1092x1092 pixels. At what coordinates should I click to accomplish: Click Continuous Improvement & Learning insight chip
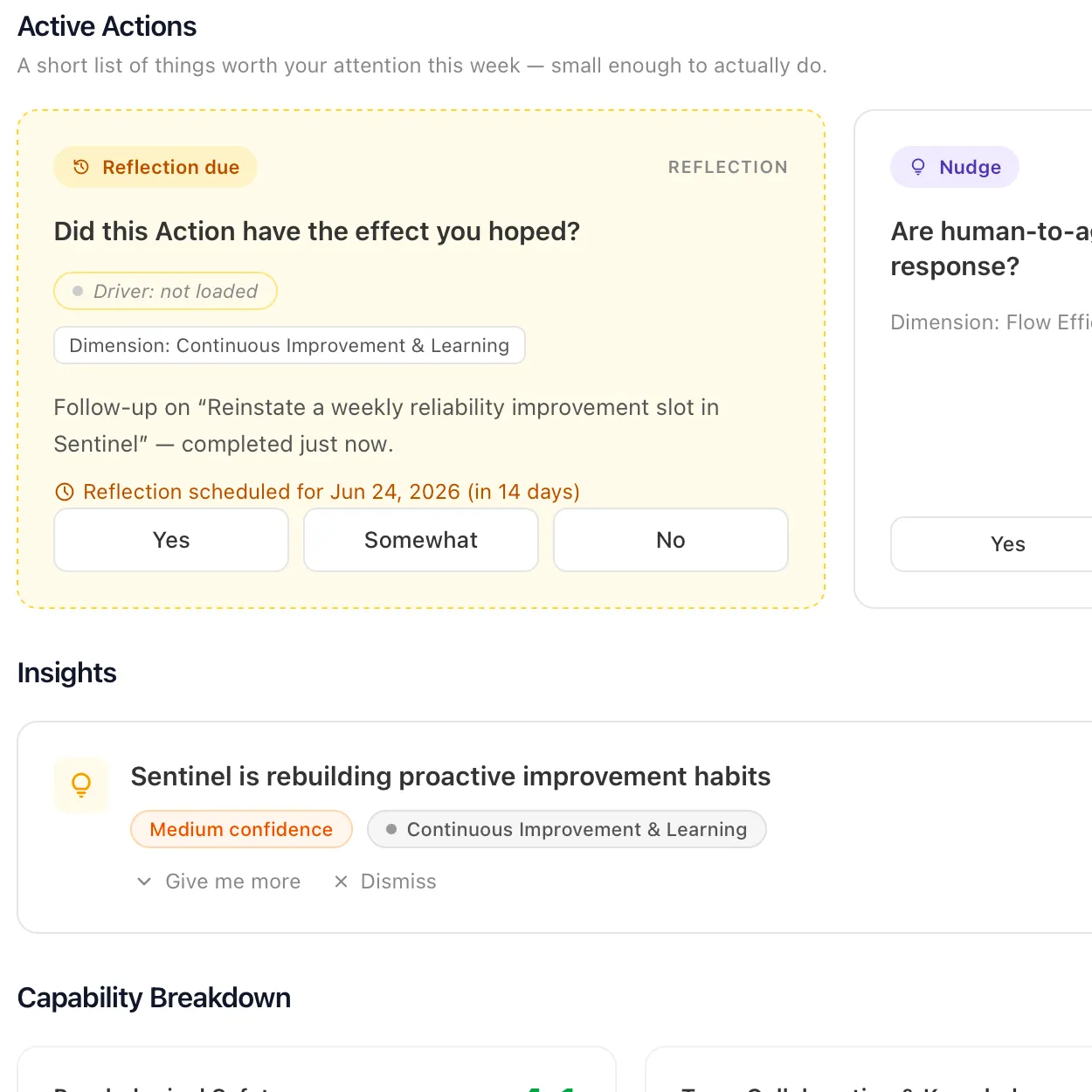click(x=567, y=829)
